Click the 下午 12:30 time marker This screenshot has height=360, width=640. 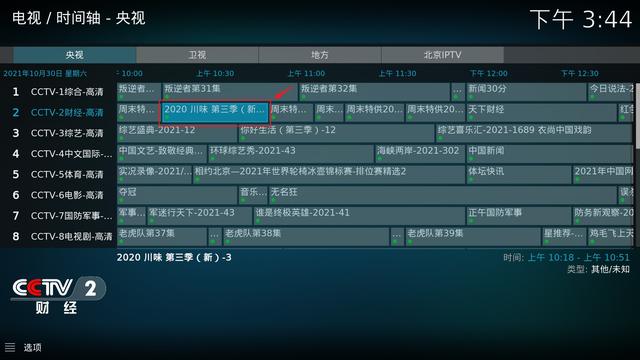[x=580, y=73]
